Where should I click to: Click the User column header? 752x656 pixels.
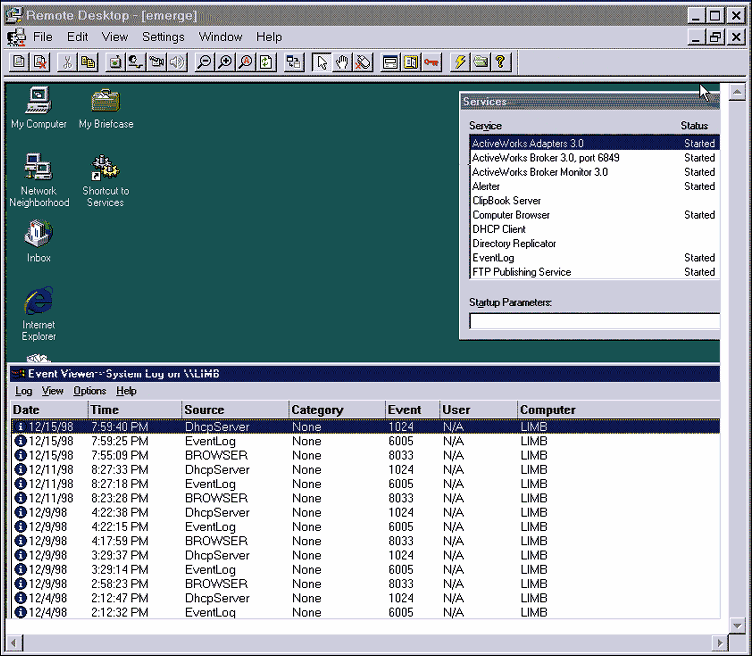(479, 410)
